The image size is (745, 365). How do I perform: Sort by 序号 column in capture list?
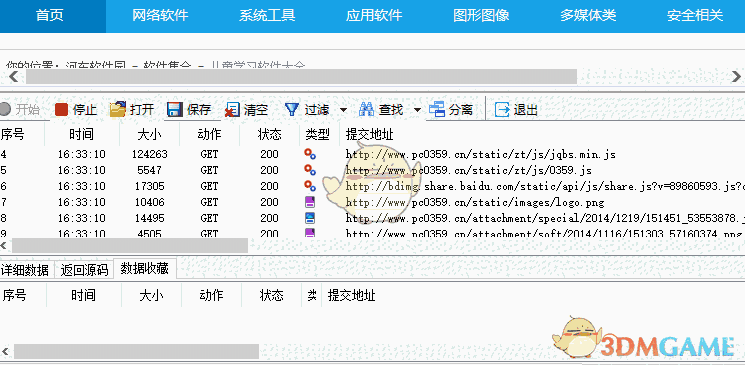[22, 134]
